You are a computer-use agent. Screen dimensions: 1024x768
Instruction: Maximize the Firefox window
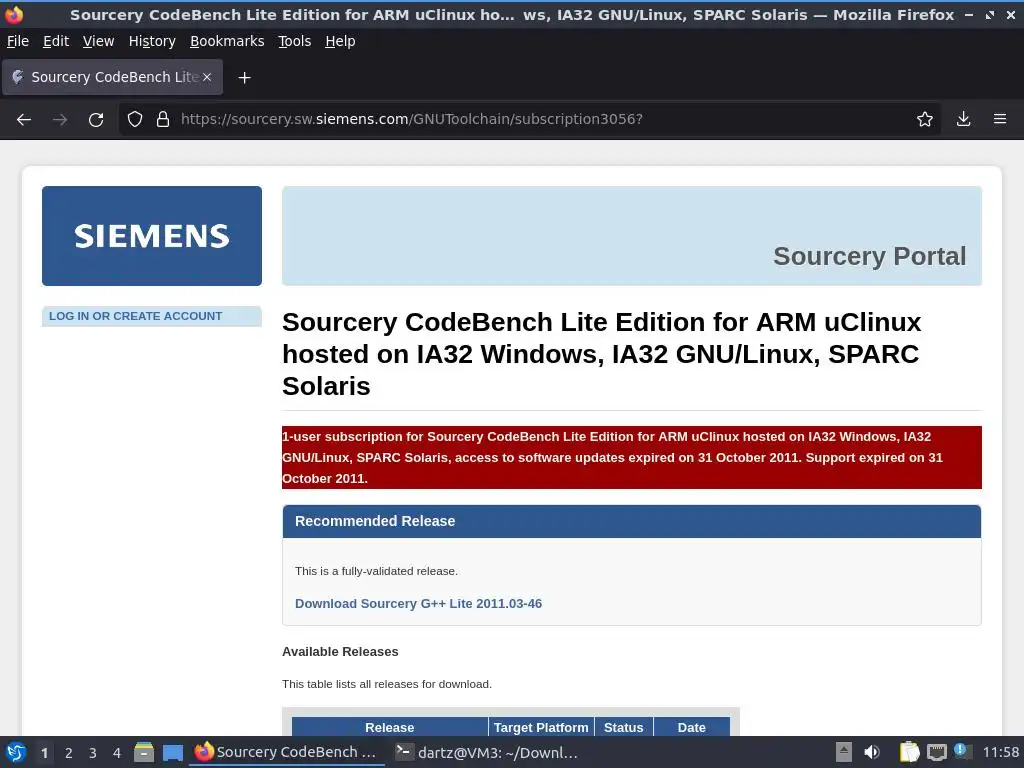(990, 14)
